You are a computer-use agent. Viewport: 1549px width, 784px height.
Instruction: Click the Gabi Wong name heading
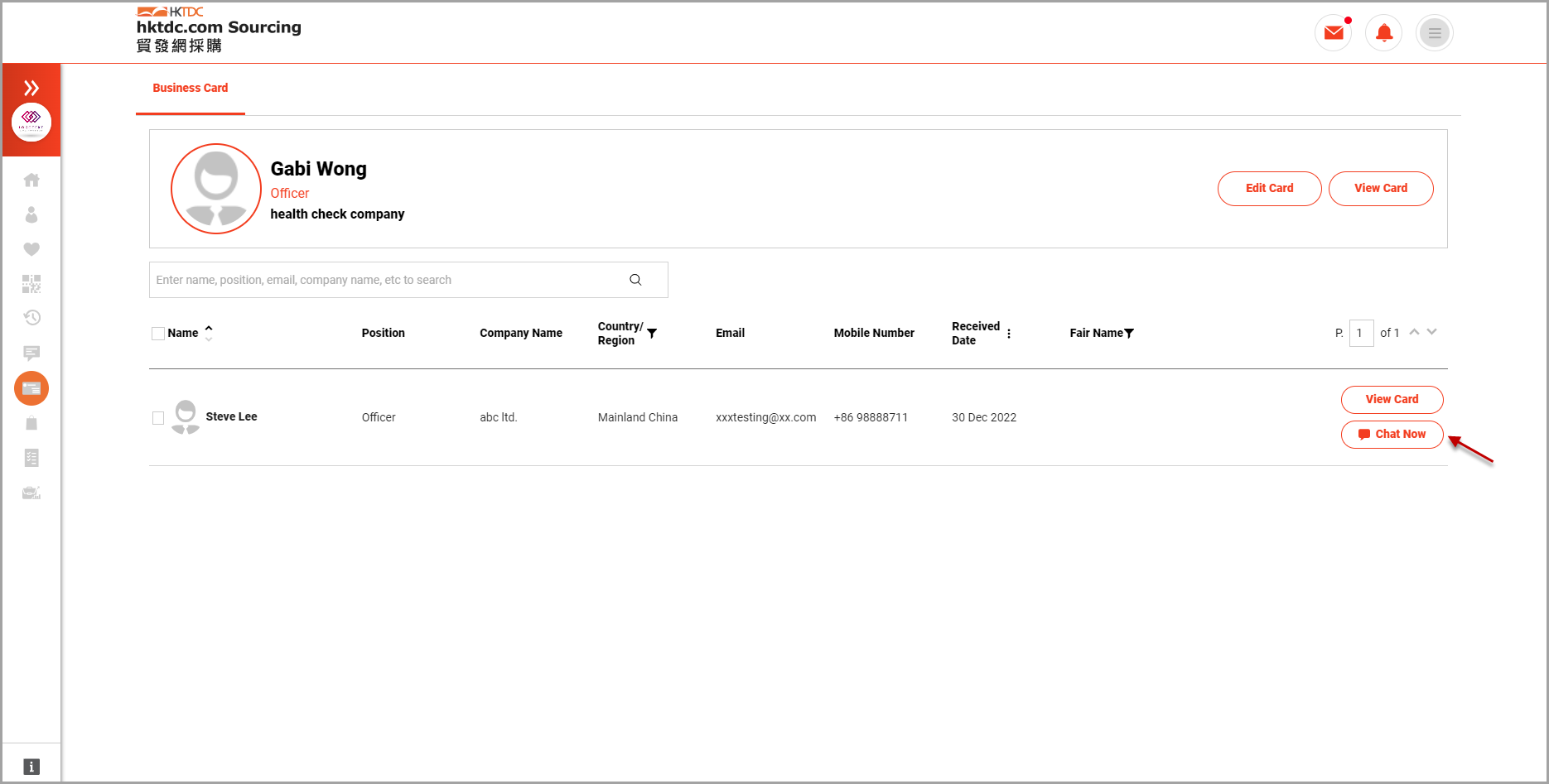pos(319,169)
